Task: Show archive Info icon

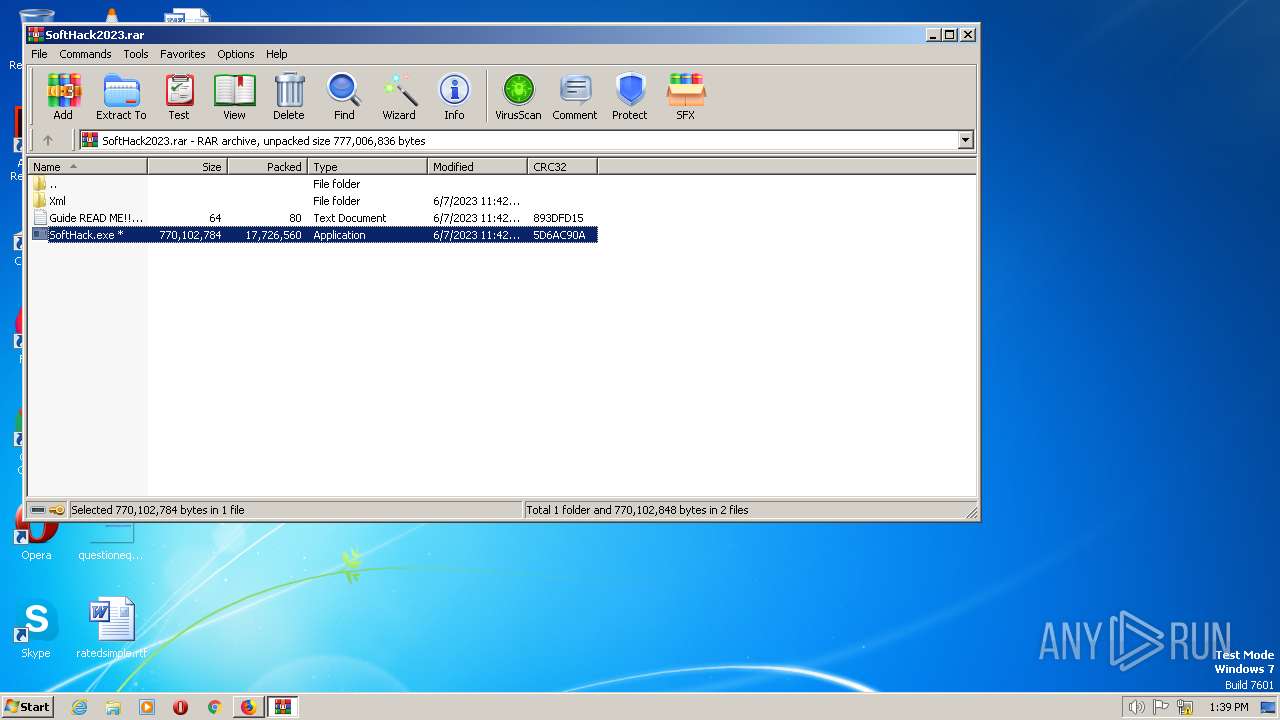Action: (x=454, y=97)
